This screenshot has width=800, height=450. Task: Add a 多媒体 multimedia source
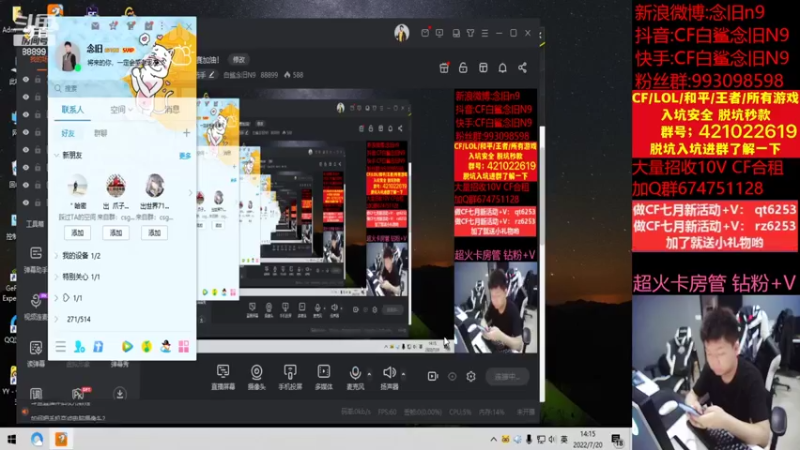pos(323,377)
